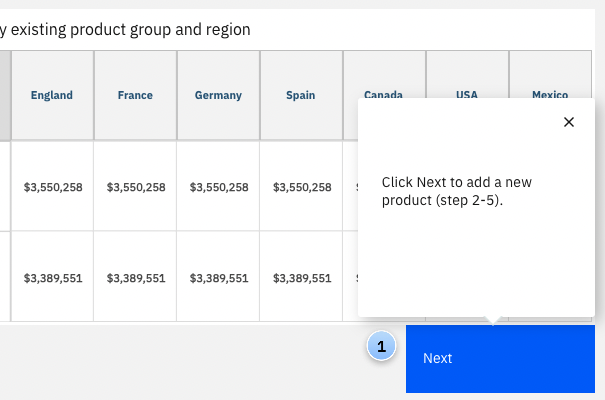The width and height of the screenshot is (605, 400).
Task: Click Spain's $3,550,258 cell
Action: [301, 187]
